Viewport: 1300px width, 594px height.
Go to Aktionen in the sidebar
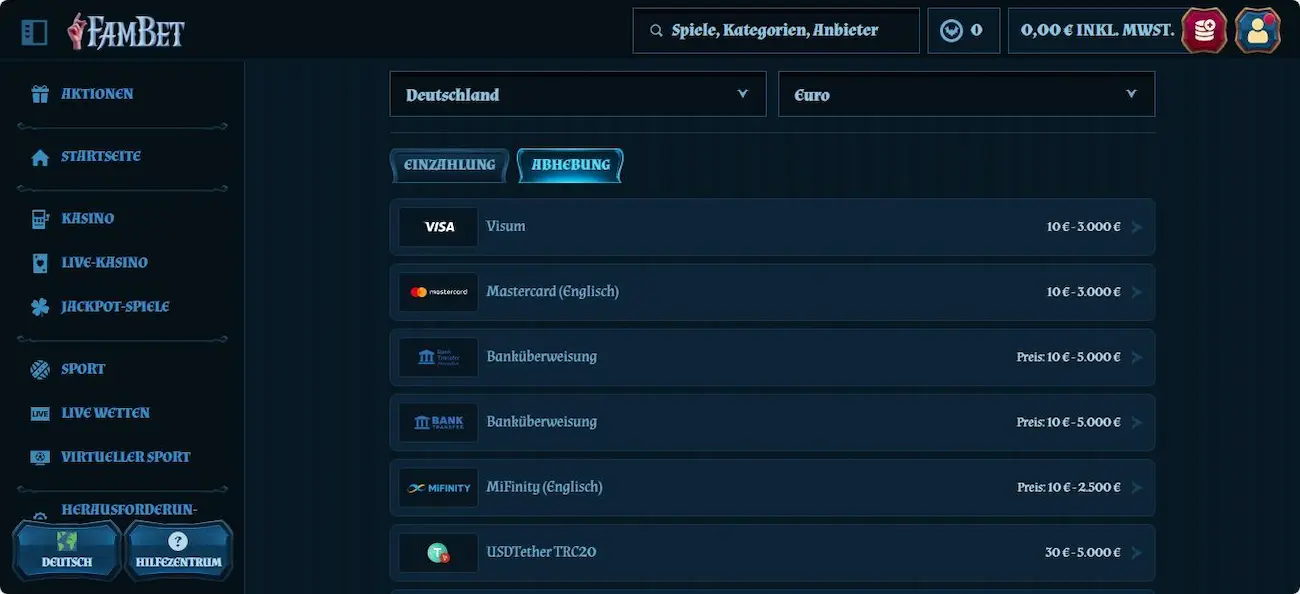tap(97, 94)
